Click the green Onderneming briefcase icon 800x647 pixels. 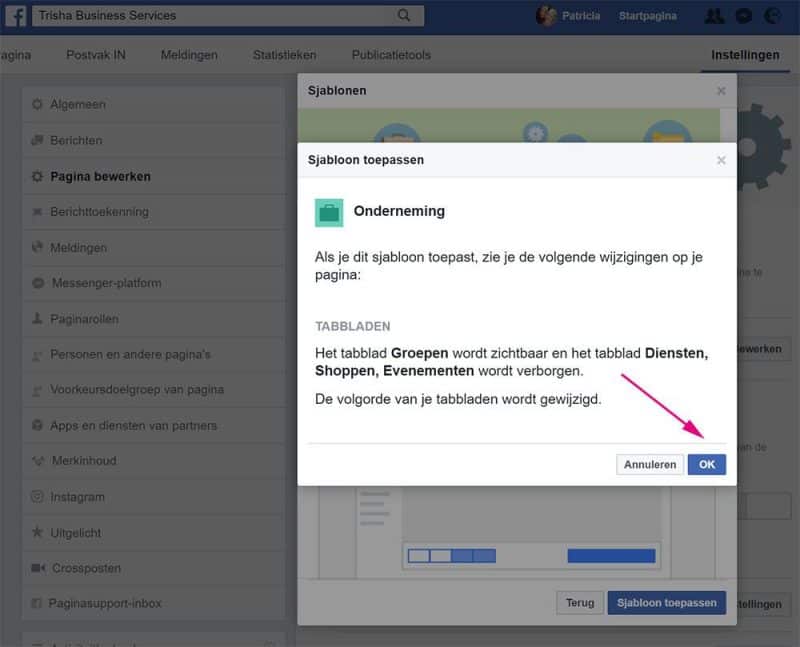tap(329, 213)
